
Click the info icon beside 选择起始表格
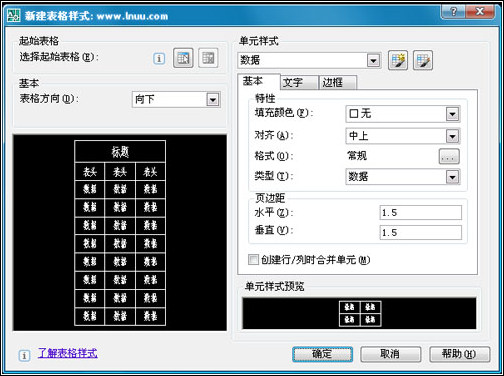[x=159, y=59]
